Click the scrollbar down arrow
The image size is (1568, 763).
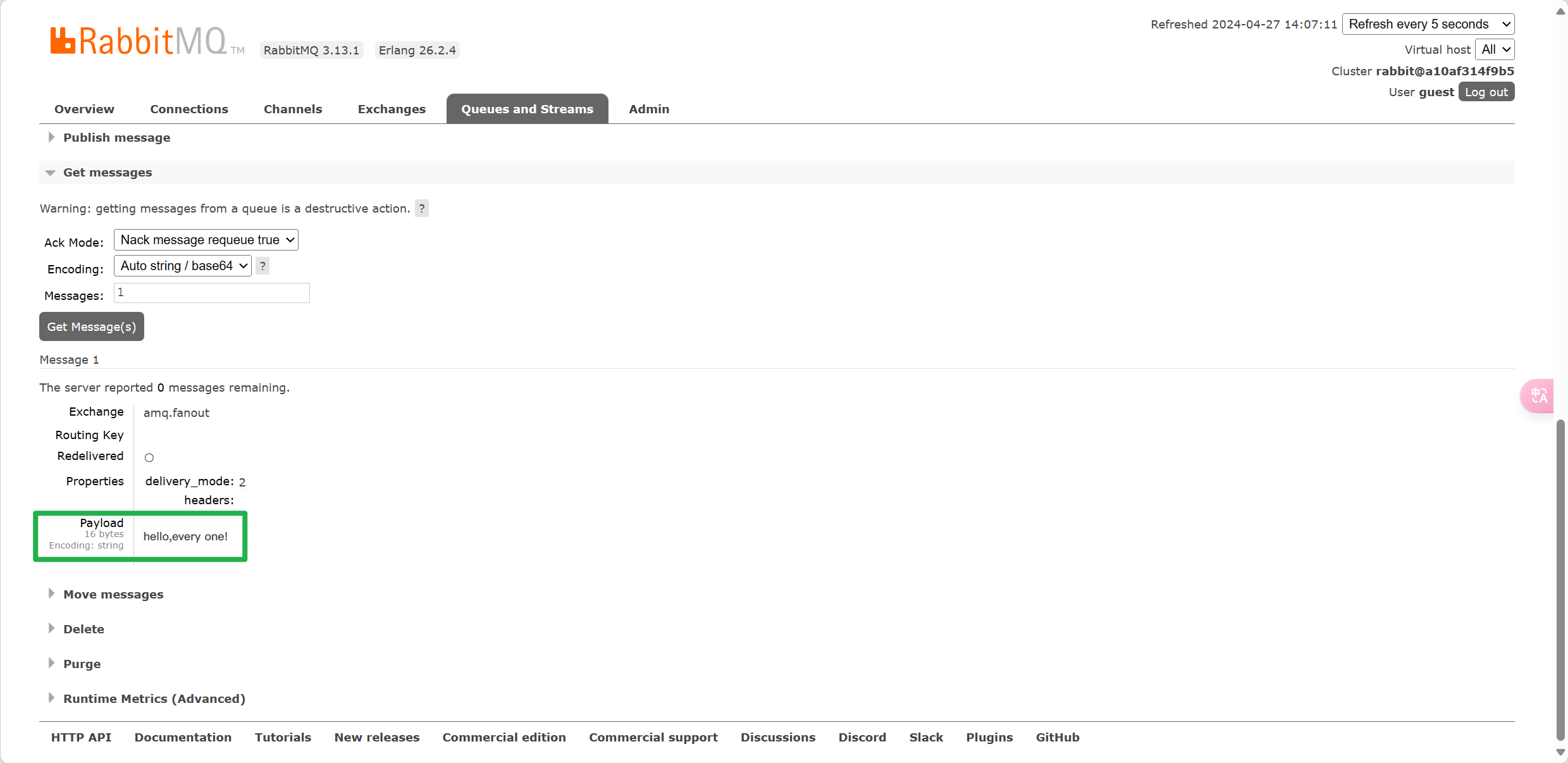coord(1560,752)
